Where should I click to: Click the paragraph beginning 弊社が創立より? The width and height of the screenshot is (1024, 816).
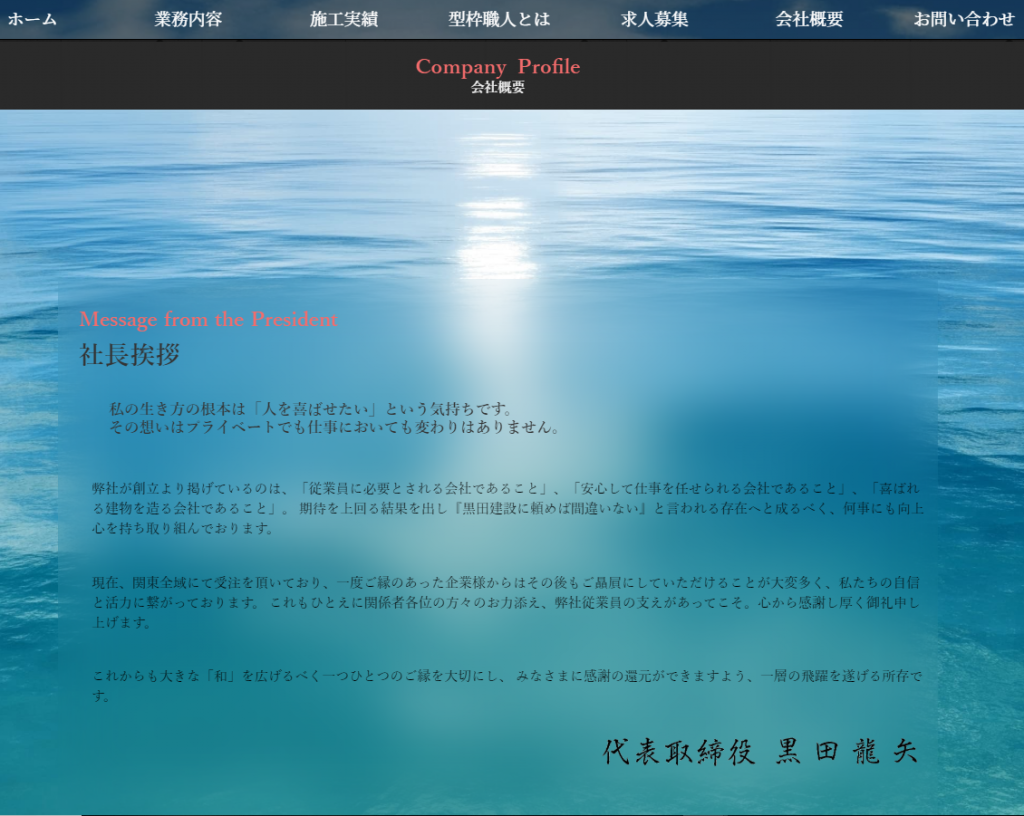pos(507,508)
